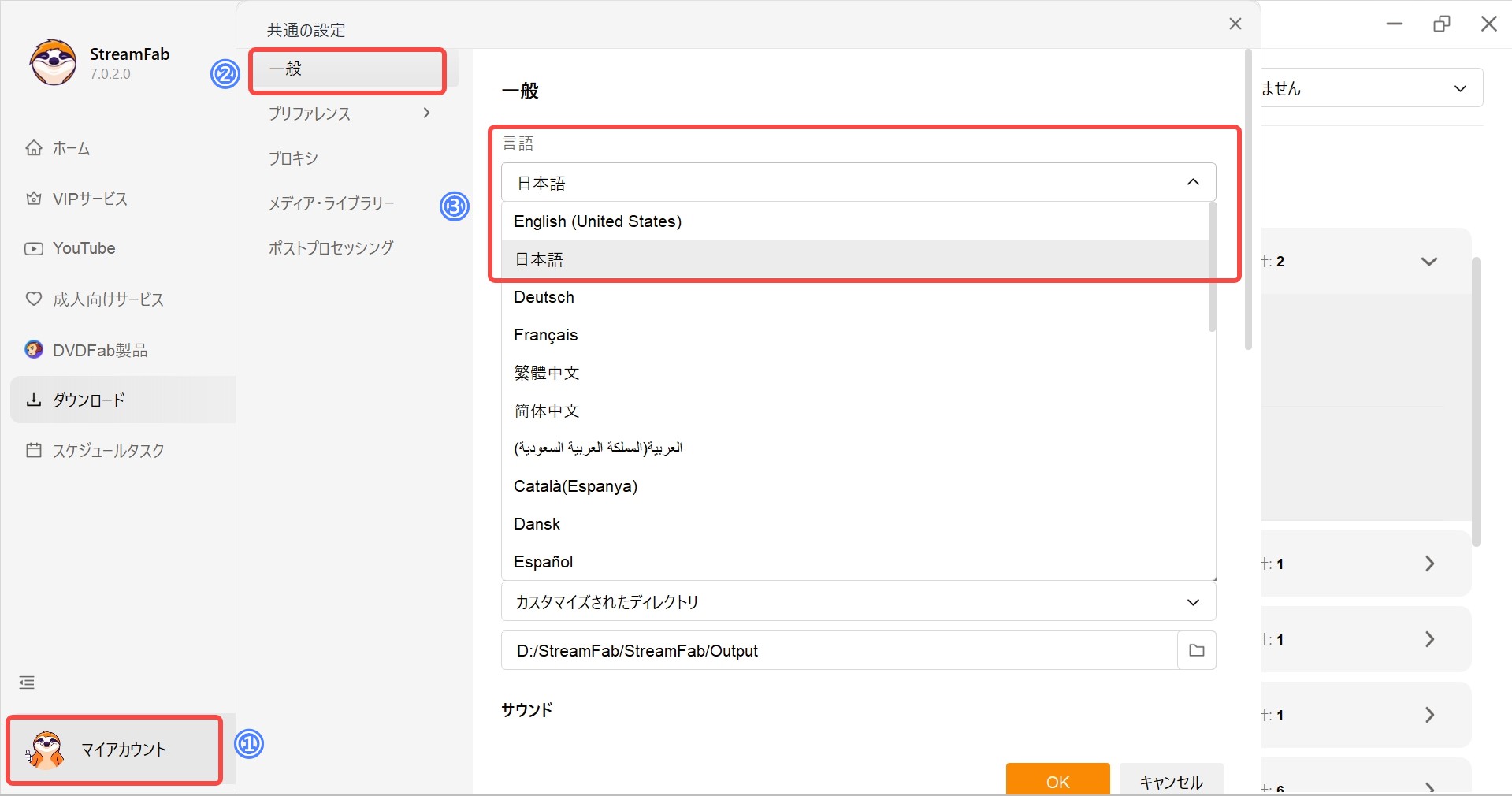
Task: Collapse the row showing count 2
Action: coord(1428,261)
